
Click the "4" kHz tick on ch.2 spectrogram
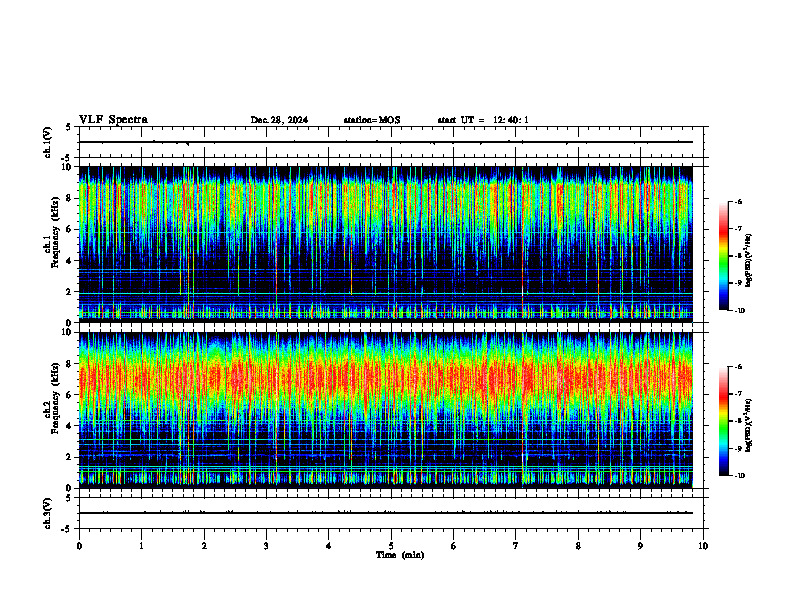[70, 426]
